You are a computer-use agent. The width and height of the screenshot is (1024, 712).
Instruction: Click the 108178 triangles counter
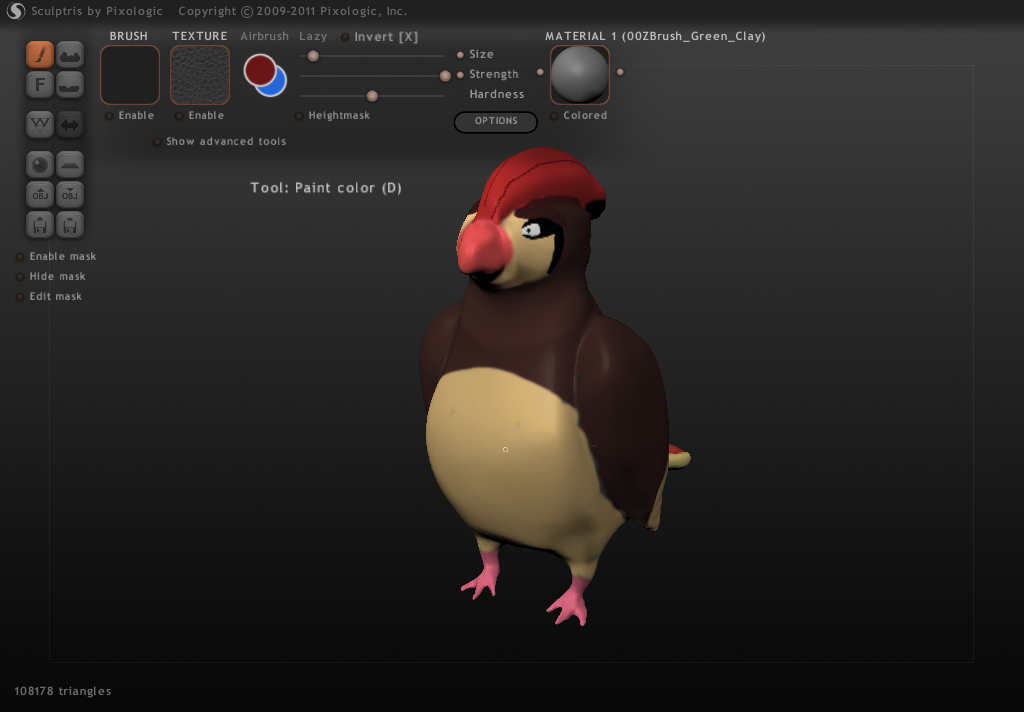coord(63,691)
